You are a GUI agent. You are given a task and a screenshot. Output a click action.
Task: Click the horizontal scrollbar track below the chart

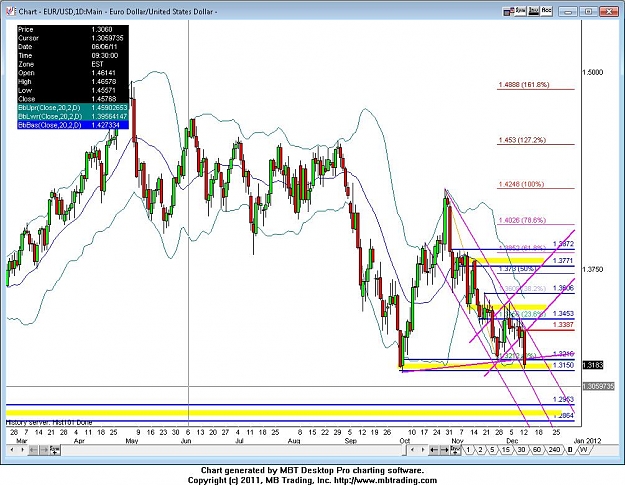[233, 450]
